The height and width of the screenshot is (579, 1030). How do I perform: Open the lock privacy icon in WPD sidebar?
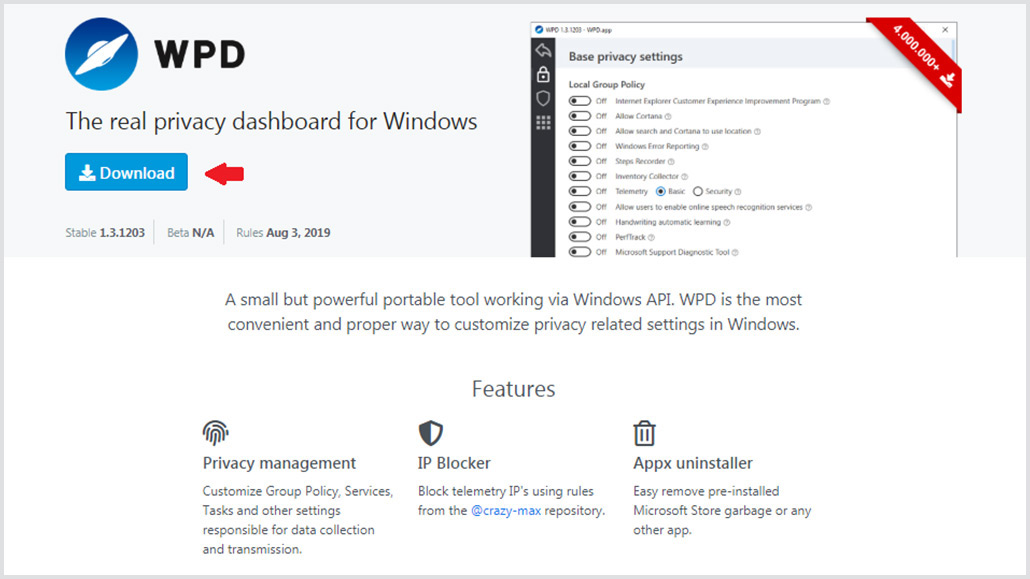(543, 74)
